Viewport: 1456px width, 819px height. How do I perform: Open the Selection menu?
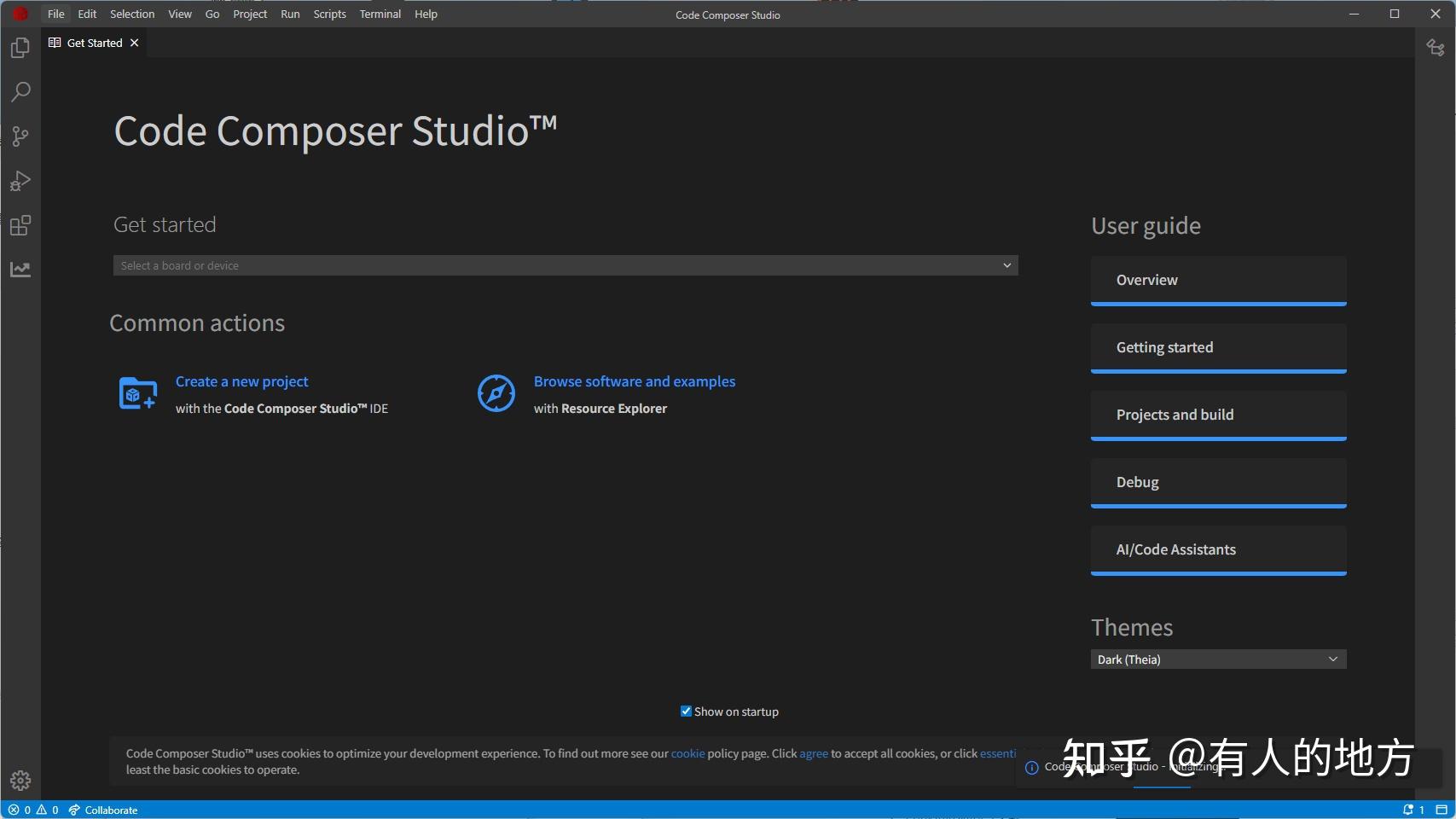click(x=132, y=14)
